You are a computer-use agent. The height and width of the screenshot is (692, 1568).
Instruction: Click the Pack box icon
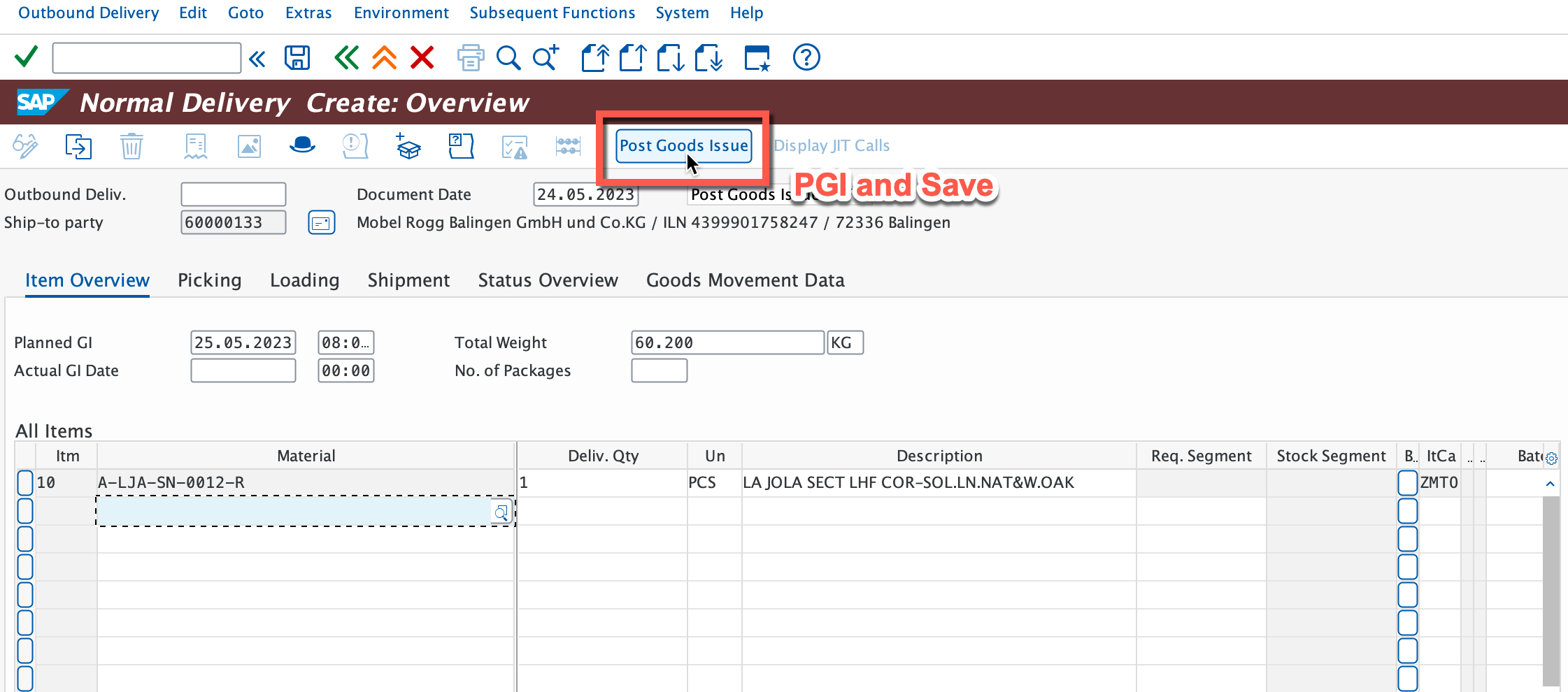click(x=408, y=146)
